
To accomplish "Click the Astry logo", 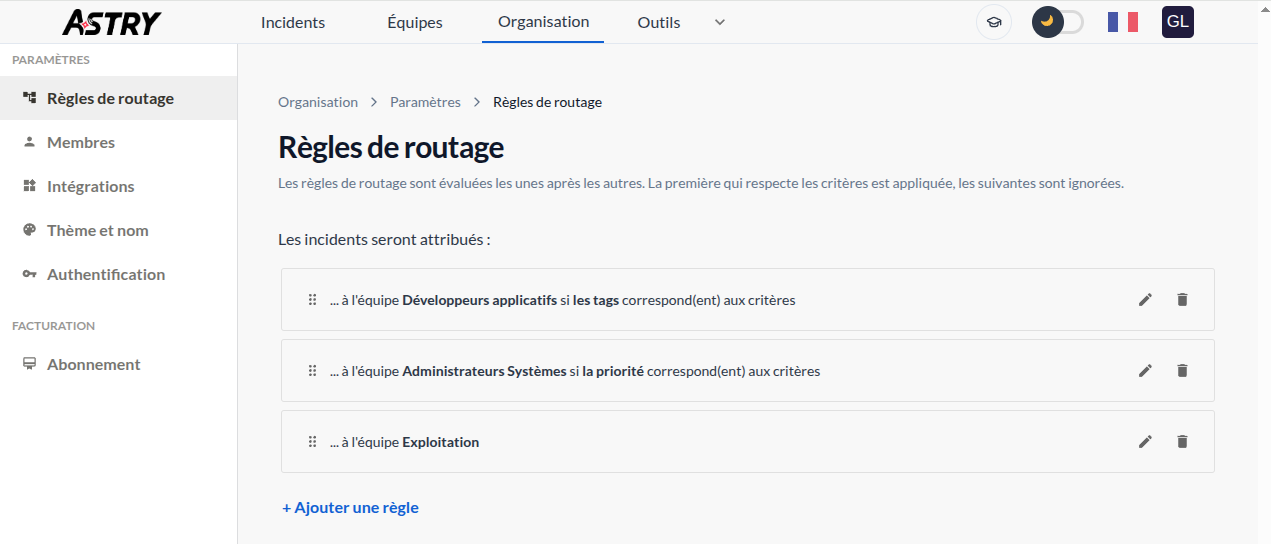I will 111,22.
